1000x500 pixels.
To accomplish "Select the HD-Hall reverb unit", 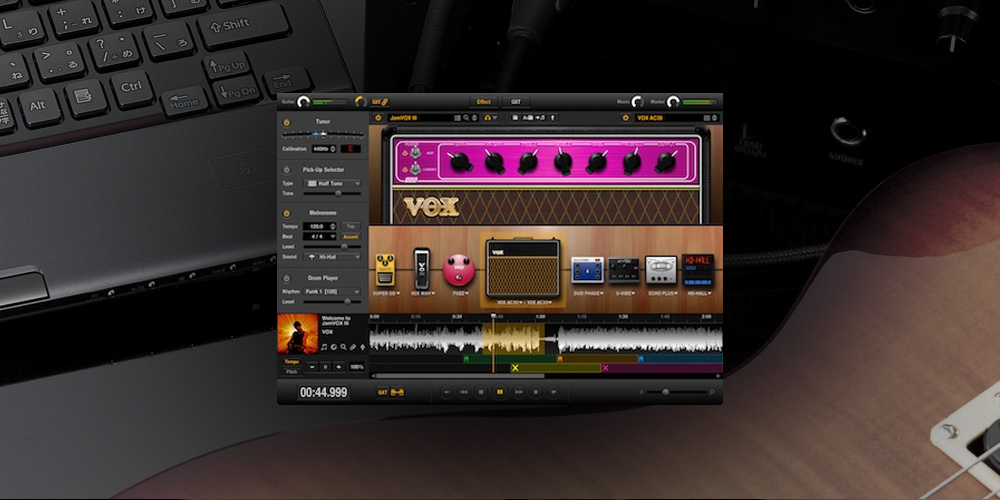I will click(x=698, y=268).
